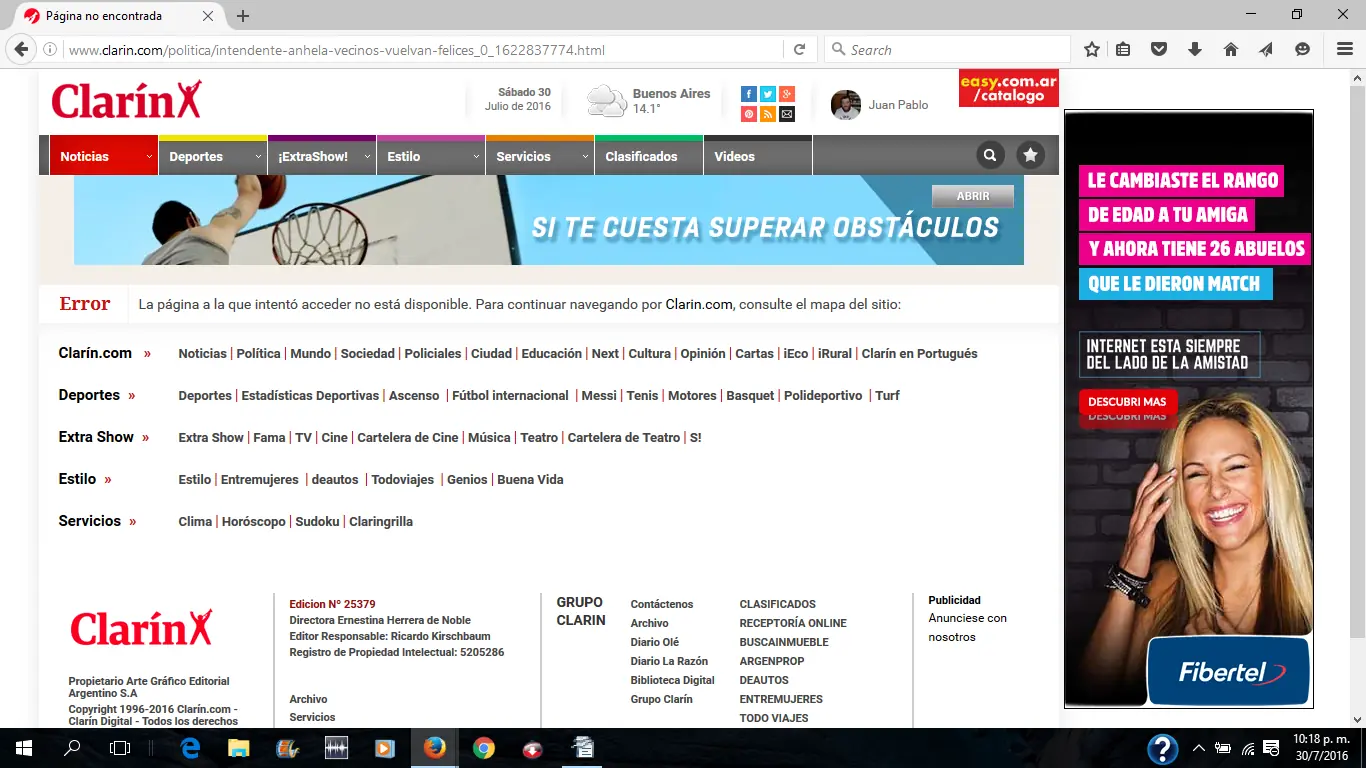Open the Entremujeres link in the Estilo row
This screenshot has height=768, width=1366.
pyautogui.click(x=260, y=479)
